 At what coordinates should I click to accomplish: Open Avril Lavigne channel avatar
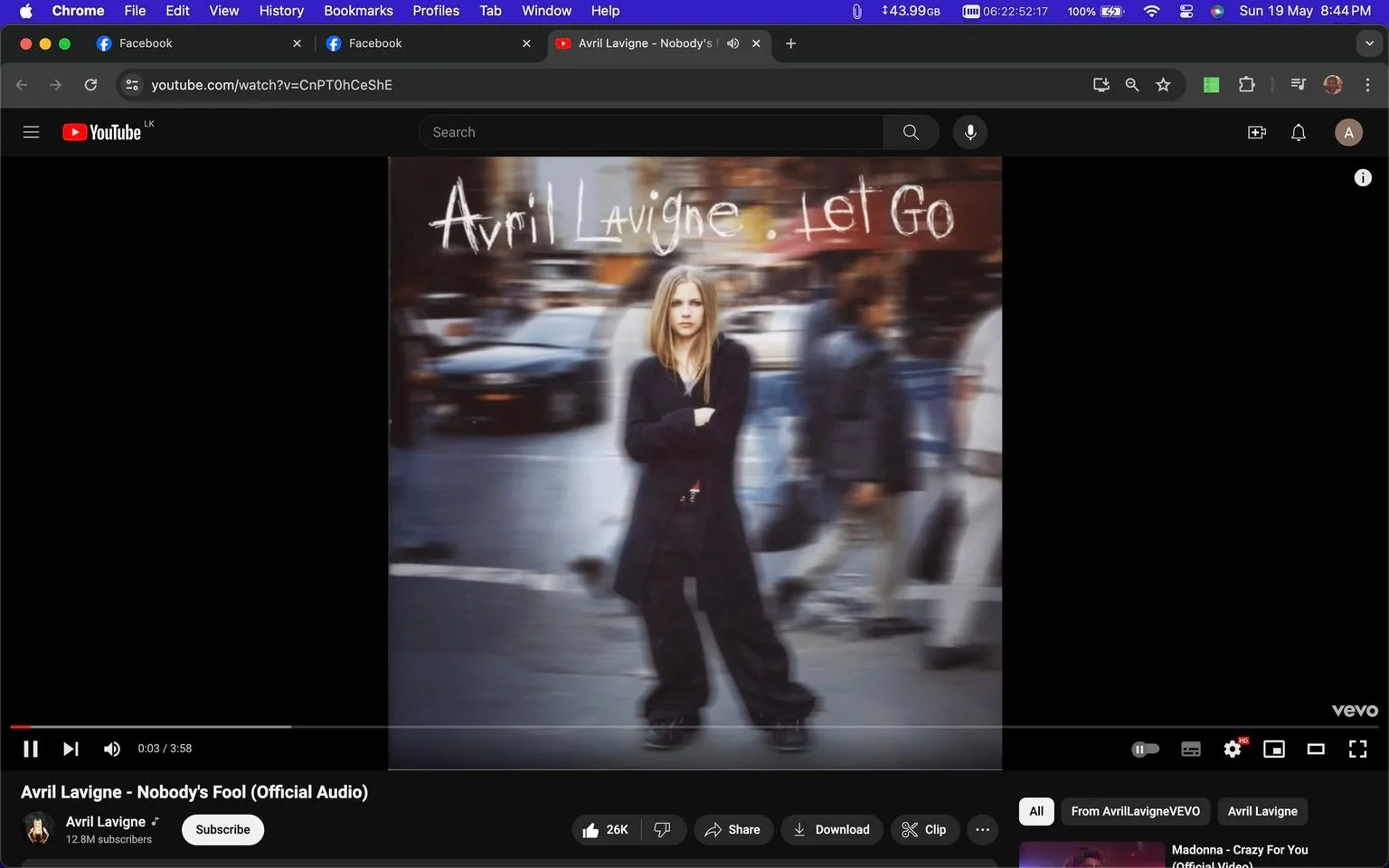tap(38, 829)
